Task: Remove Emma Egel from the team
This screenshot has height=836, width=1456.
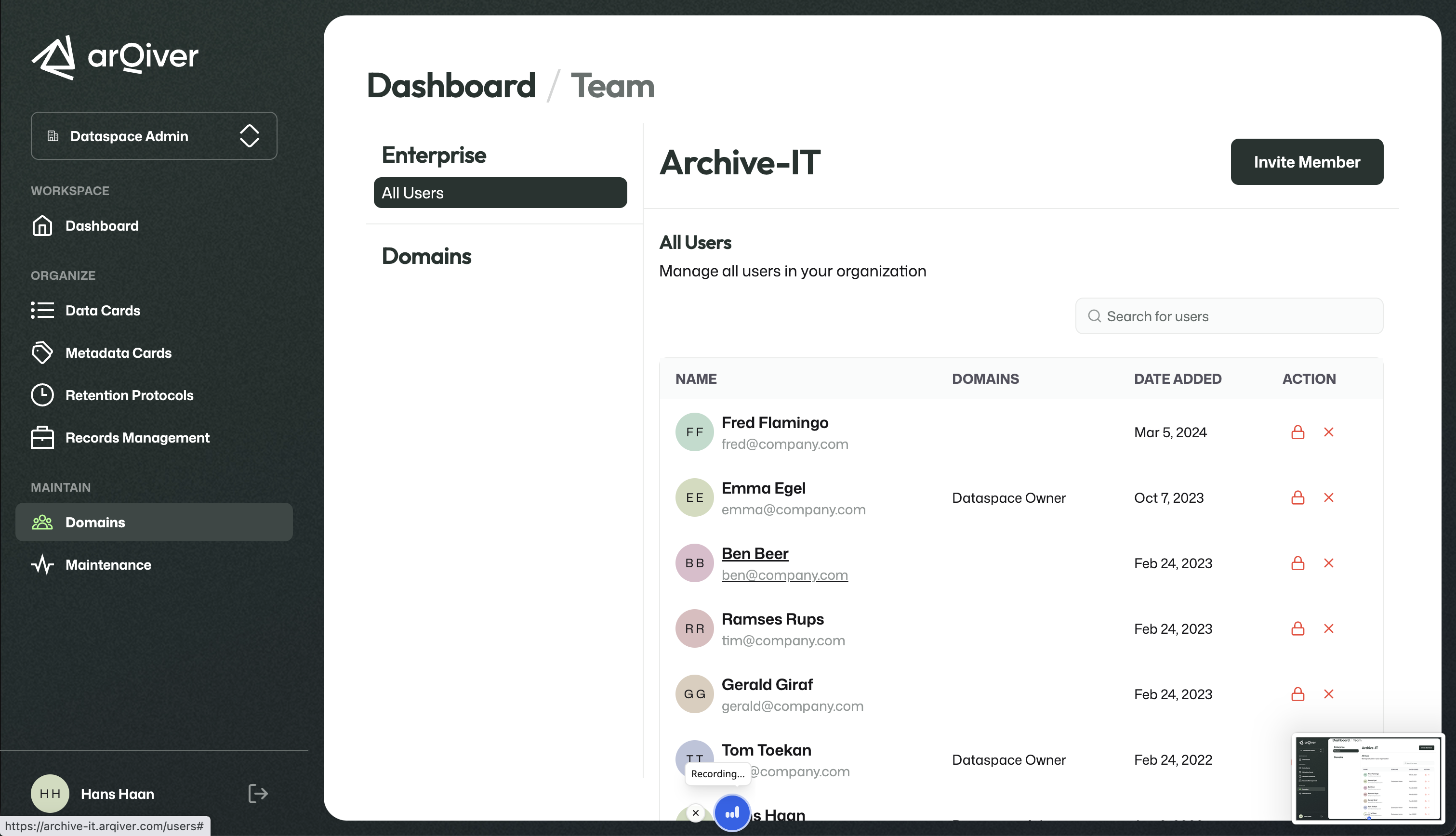Action: 1328,498
